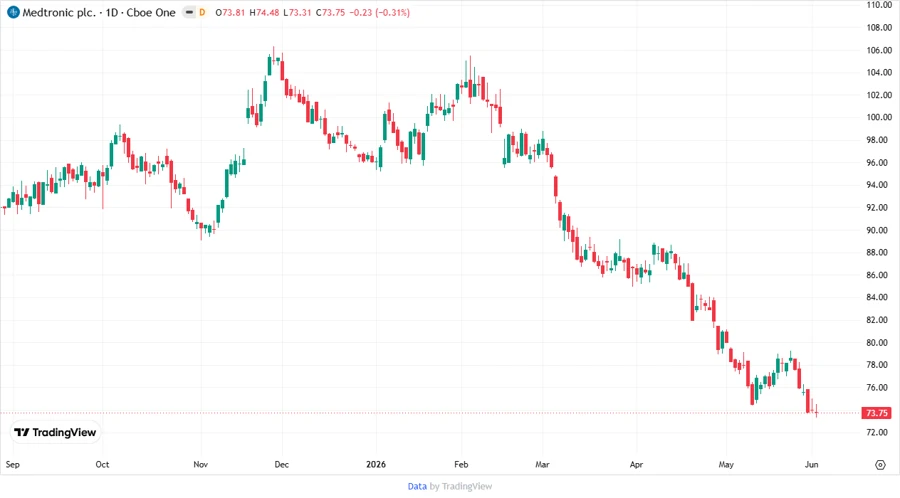Click the 84.00 price axis label
The image size is (900, 498).
pyautogui.click(x=879, y=297)
